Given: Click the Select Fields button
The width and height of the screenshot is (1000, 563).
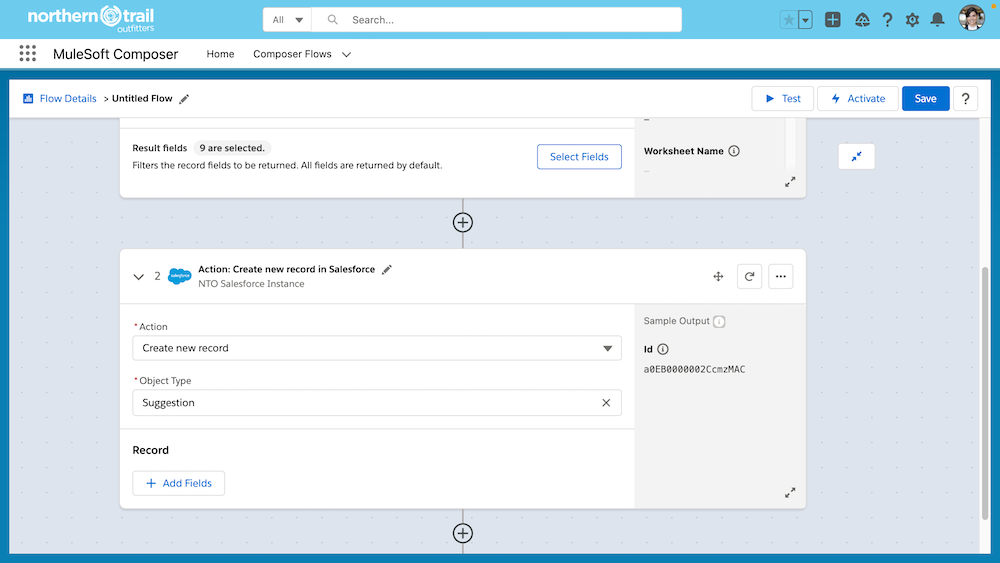Looking at the screenshot, I should click(x=579, y=157).
